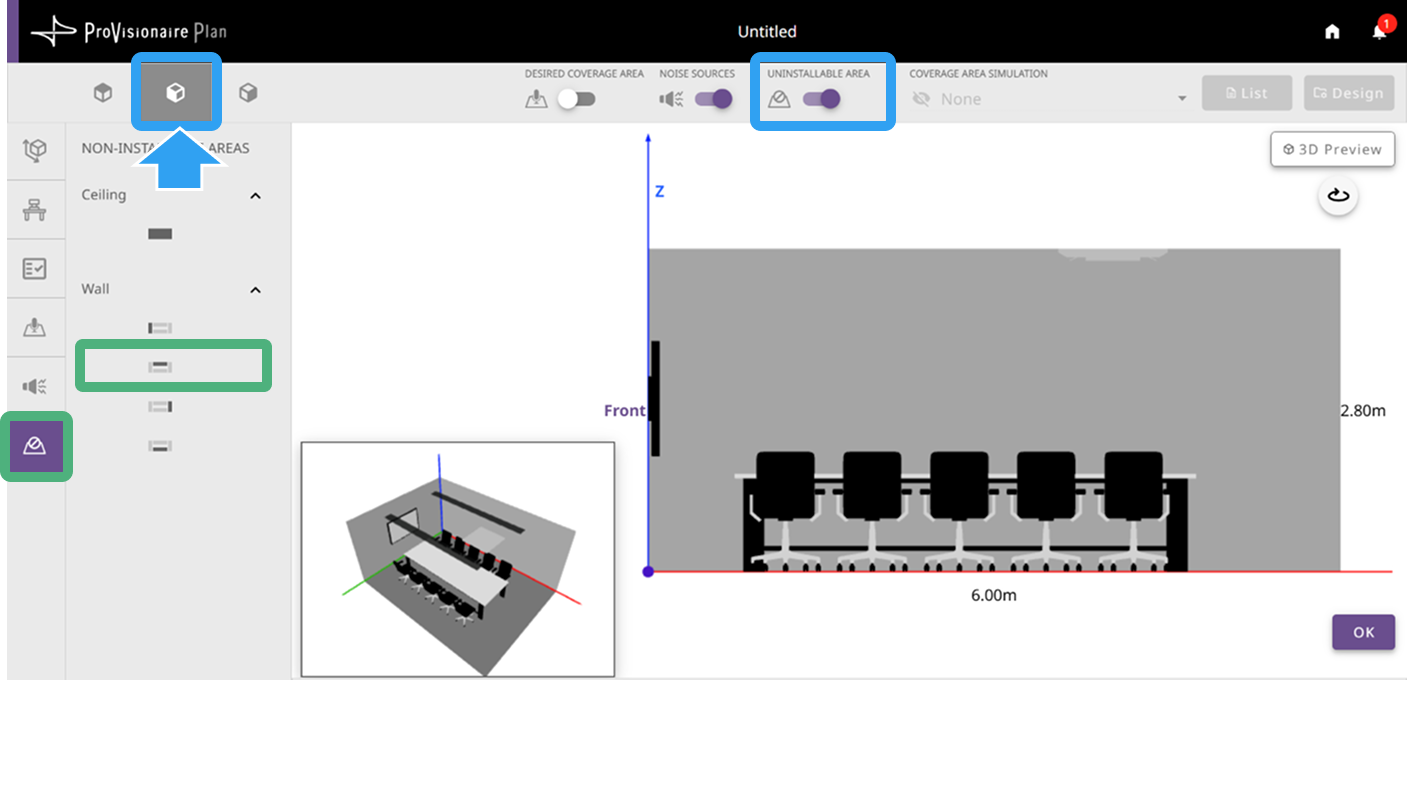Click the rotate view circular arrow icon

tap(1338, 195)
